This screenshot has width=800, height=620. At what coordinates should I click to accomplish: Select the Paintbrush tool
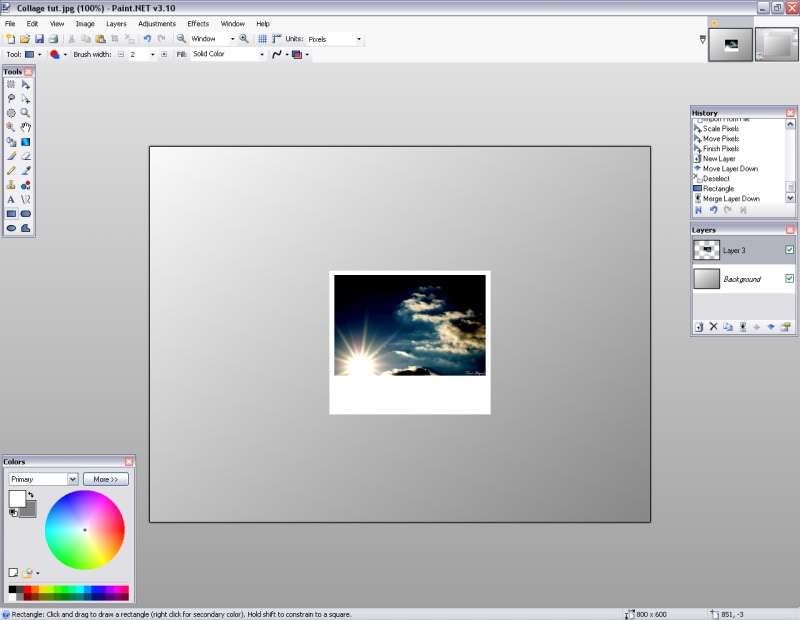[11, 156]
